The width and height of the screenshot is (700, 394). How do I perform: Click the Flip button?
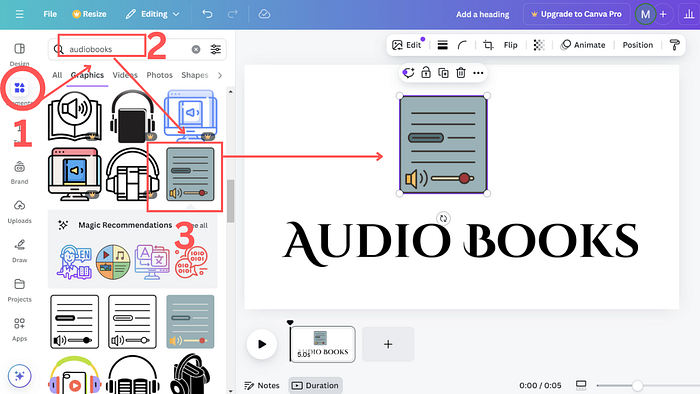[510, 45]
